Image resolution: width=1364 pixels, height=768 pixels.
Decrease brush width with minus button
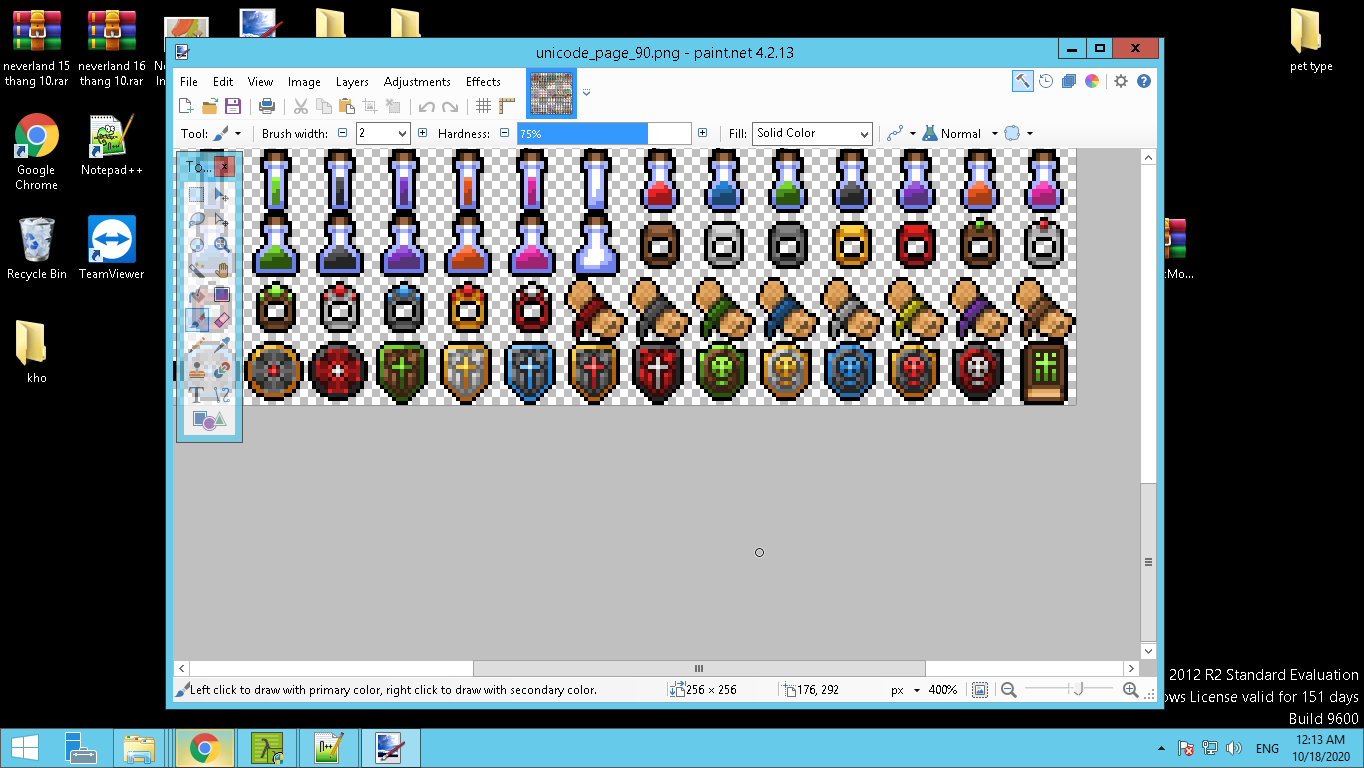point(343,133)
